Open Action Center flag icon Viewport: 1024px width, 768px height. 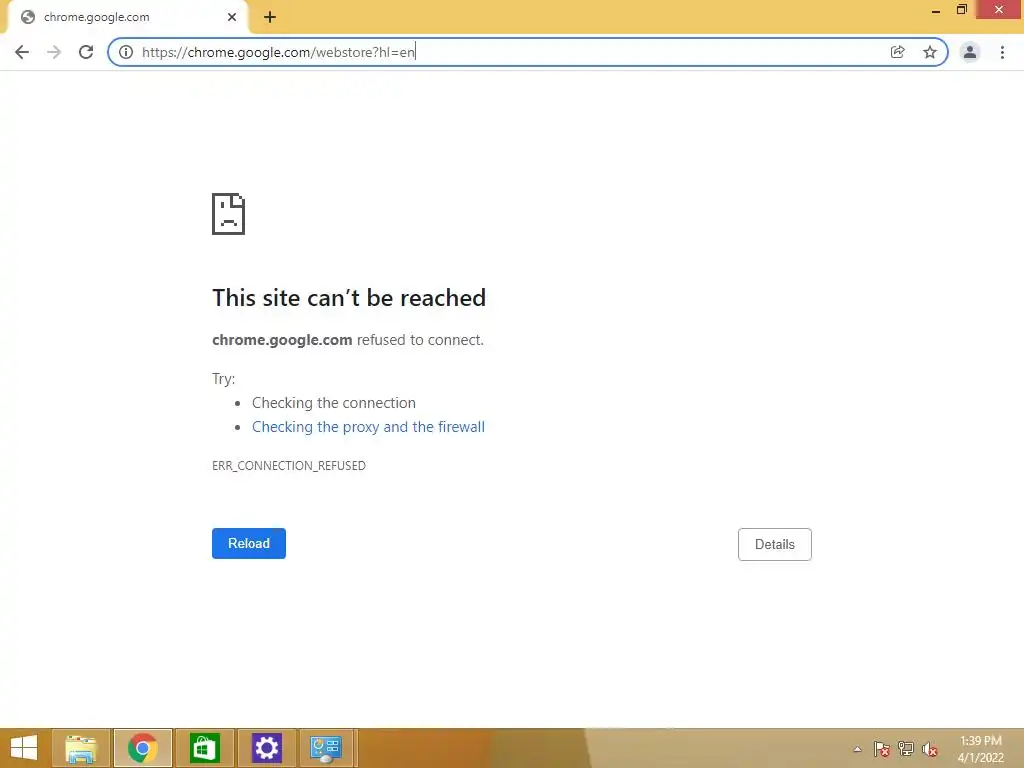tap(882, 749)
